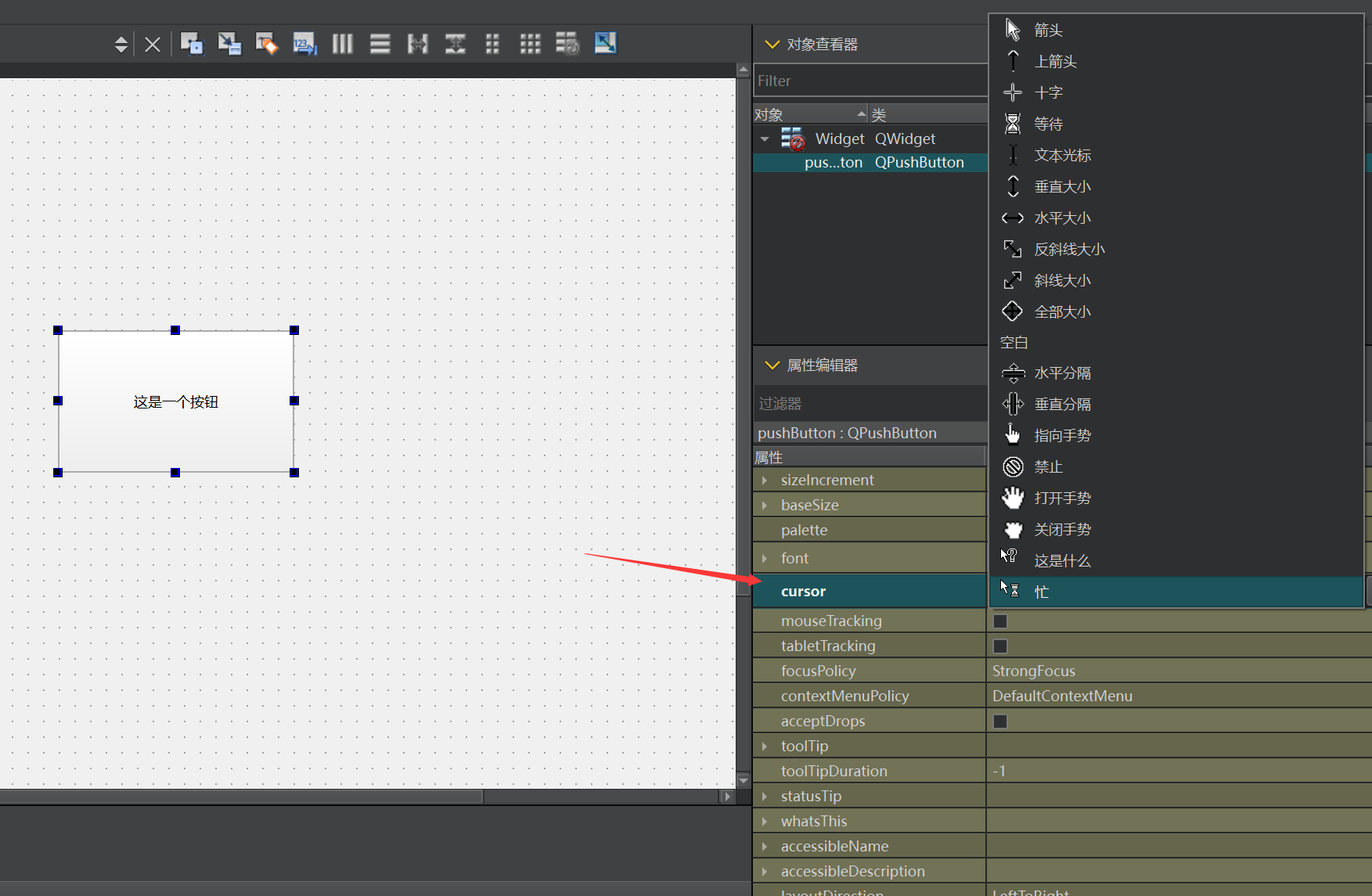Select the 等待 wait cursor
1372x896 pixels.
point(1176,124)
